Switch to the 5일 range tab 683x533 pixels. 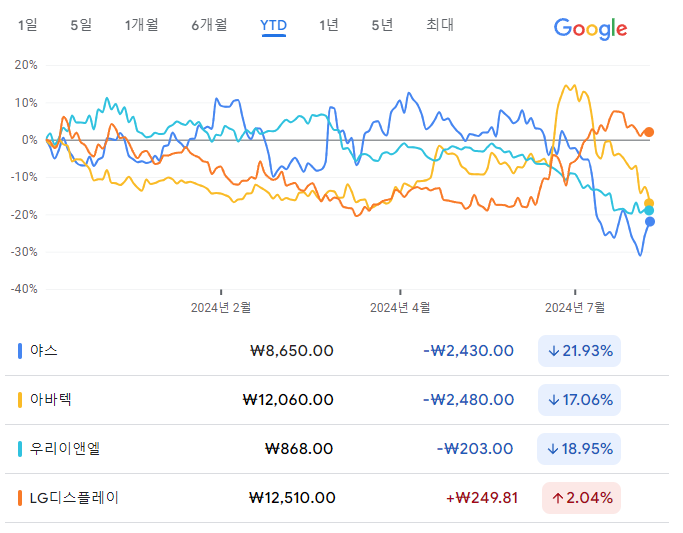81,25
